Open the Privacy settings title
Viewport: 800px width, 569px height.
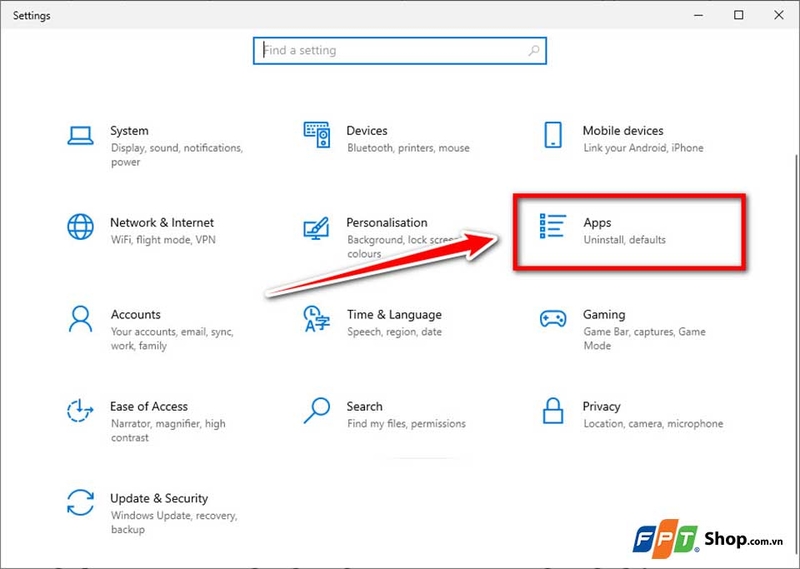tap(602, 406)
